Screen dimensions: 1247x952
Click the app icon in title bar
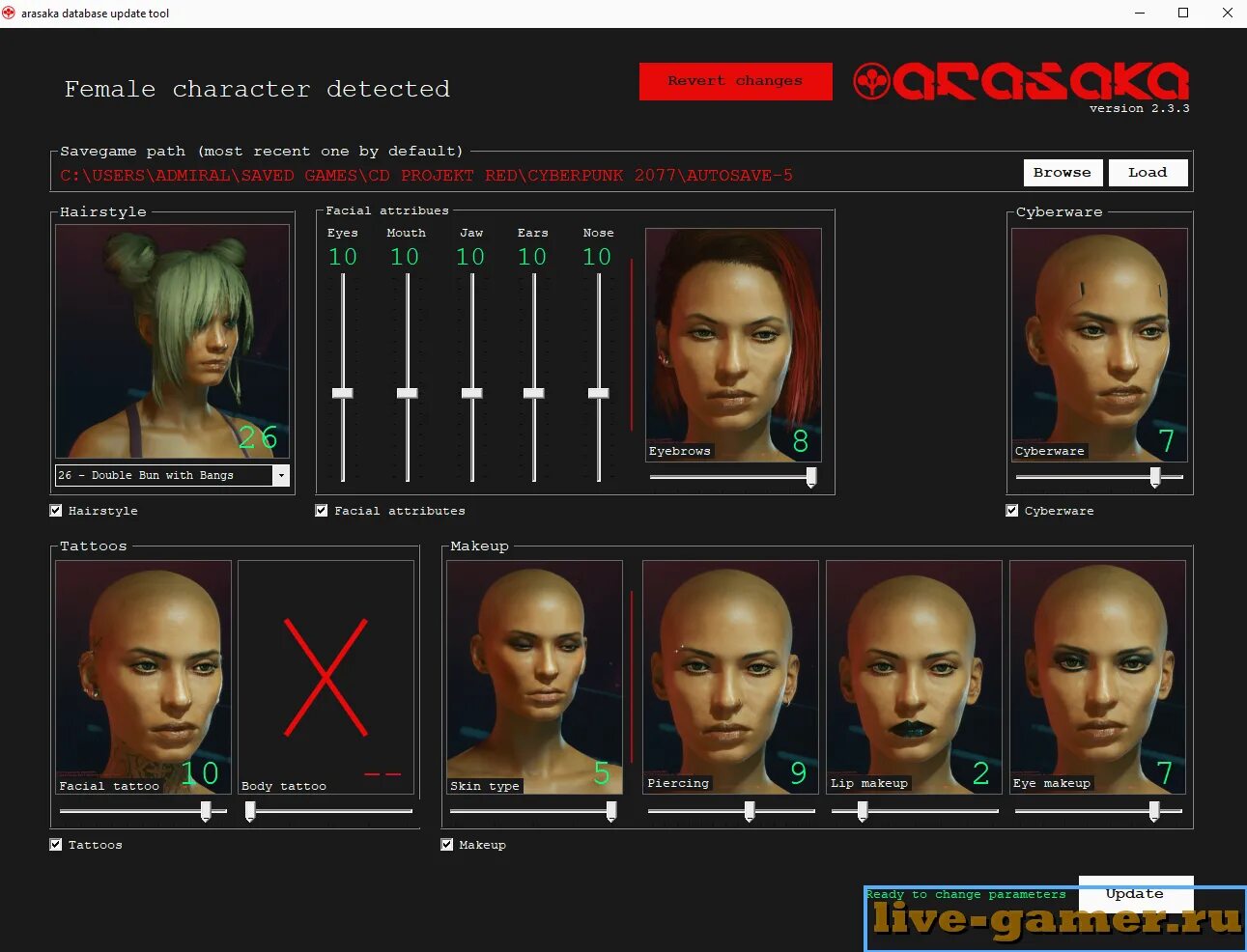(x=10, y=14)
